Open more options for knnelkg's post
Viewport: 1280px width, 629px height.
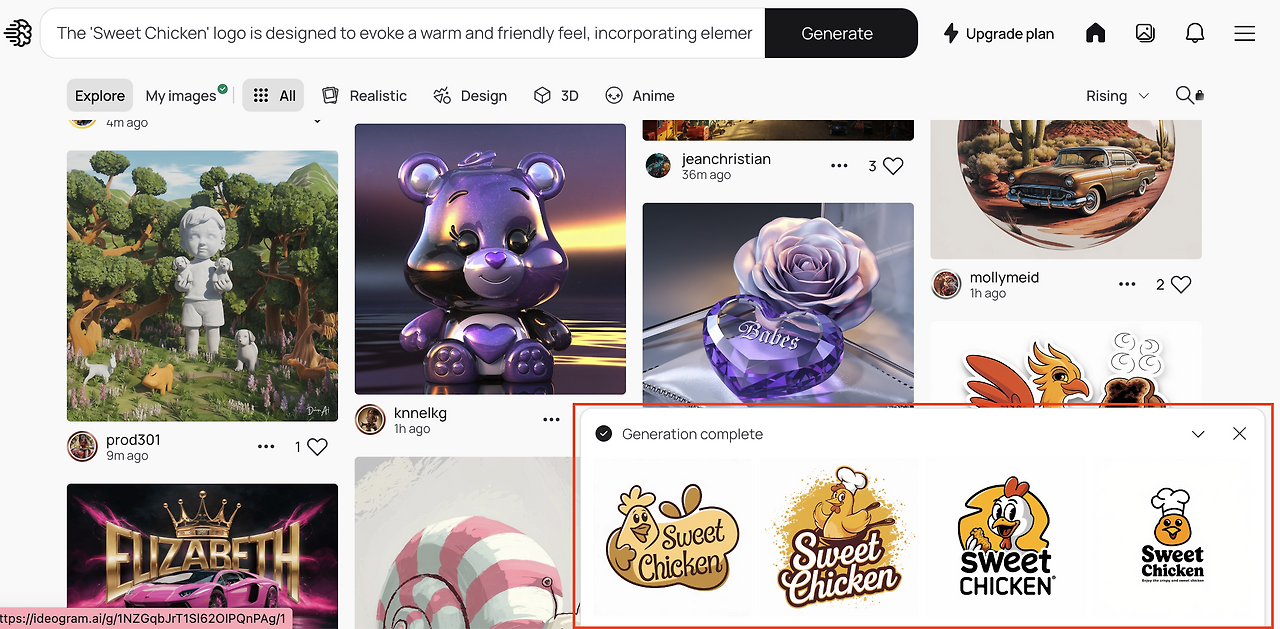coord(552,420)
